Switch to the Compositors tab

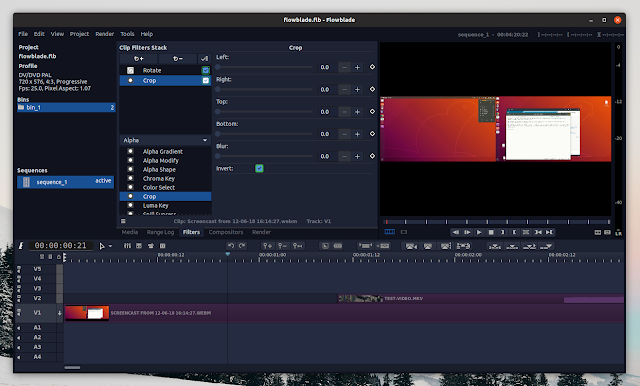[x=226, y=232]
